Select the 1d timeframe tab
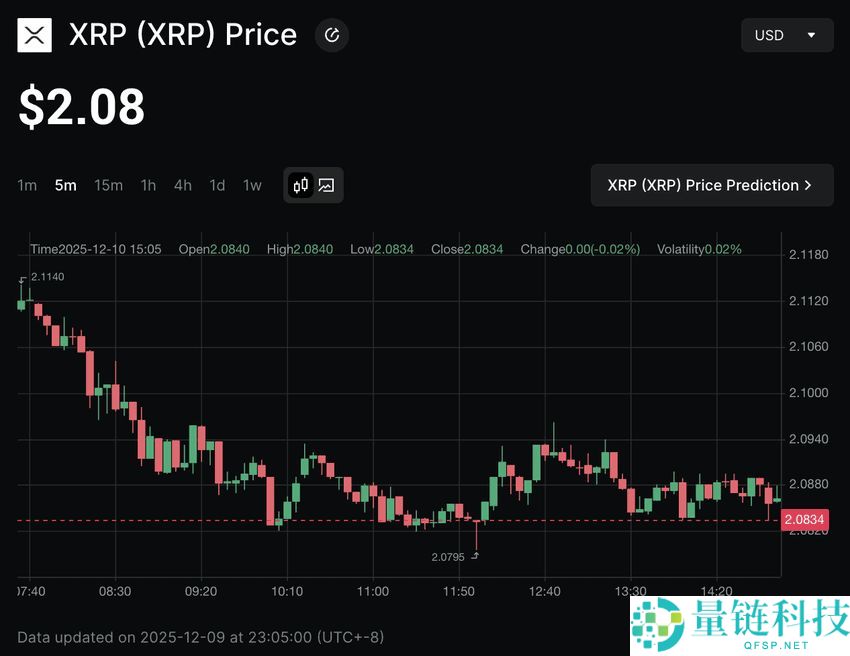Screen dimensions: 850x656 click(217, 185)
